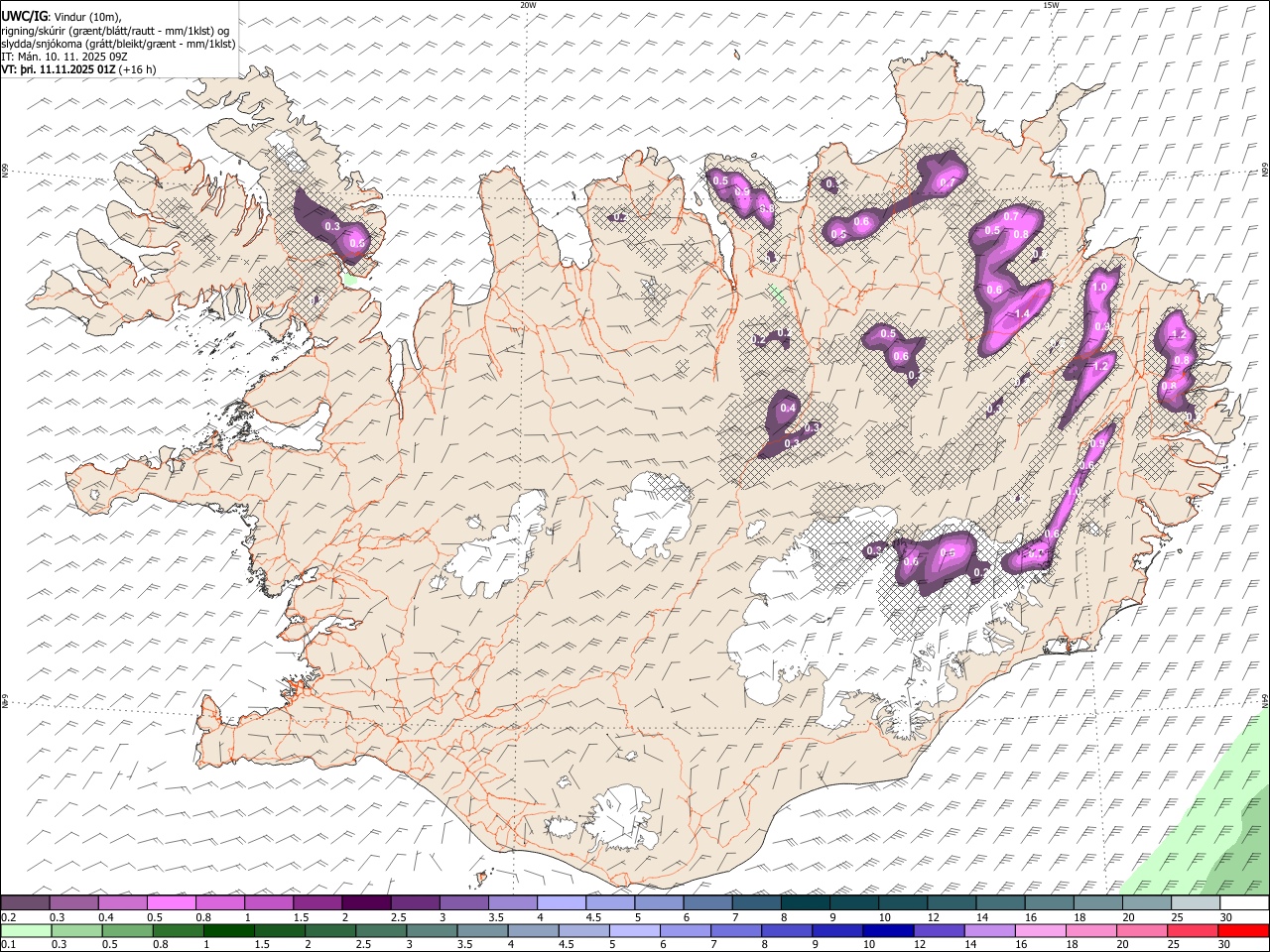
Task: Click the 0.5 pink swatch in the purple legend row
Action: pos(171,903)
